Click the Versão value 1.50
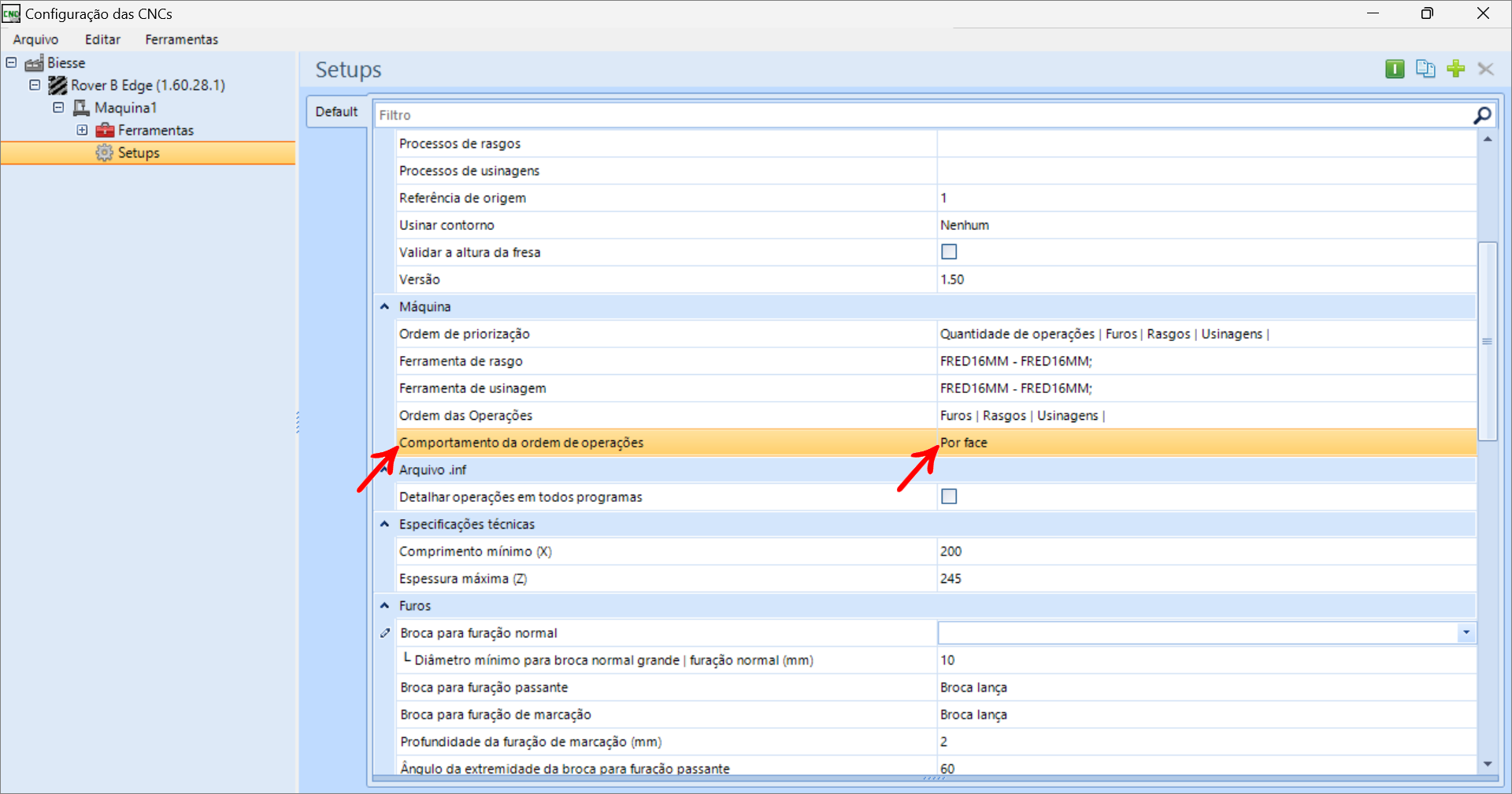Image resolution: width=1512 pixels, height=794 pixels. (951, 280)
